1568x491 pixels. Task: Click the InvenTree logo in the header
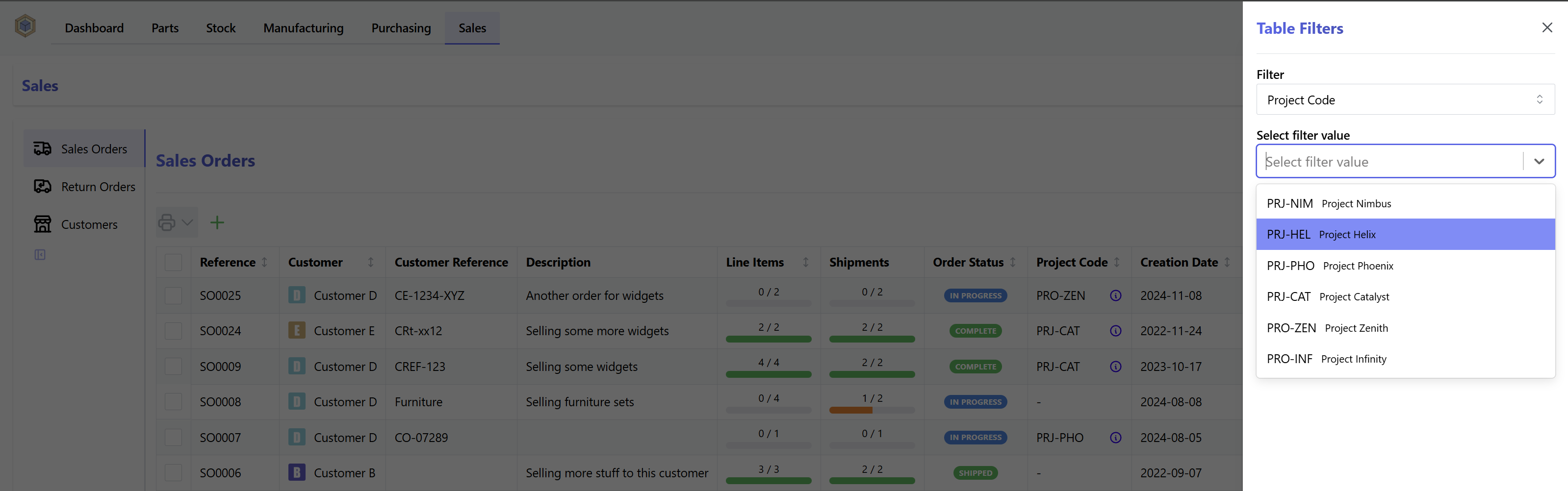[x=25, y=25]
